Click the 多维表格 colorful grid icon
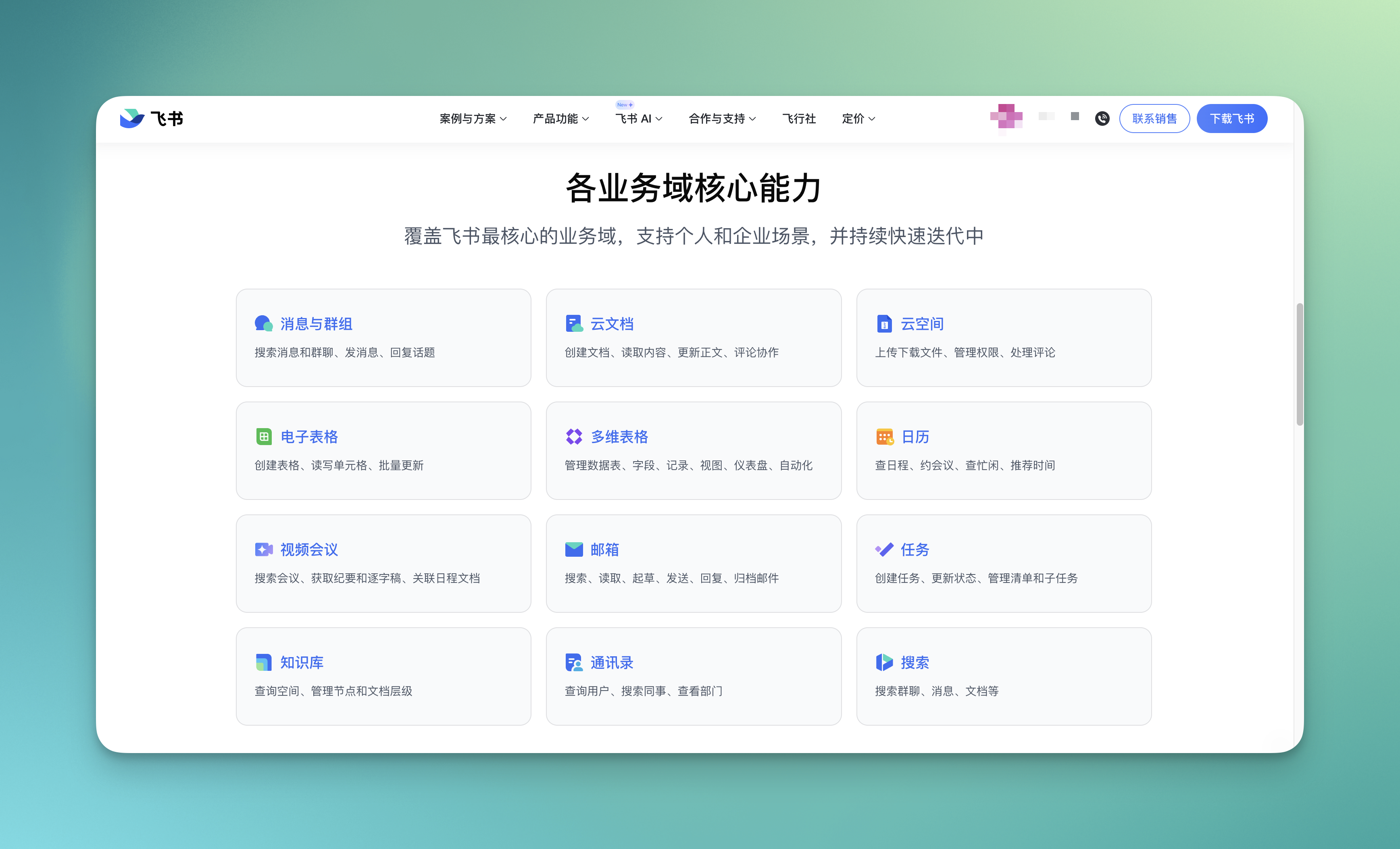1400x849 pixels. point(574,436)
